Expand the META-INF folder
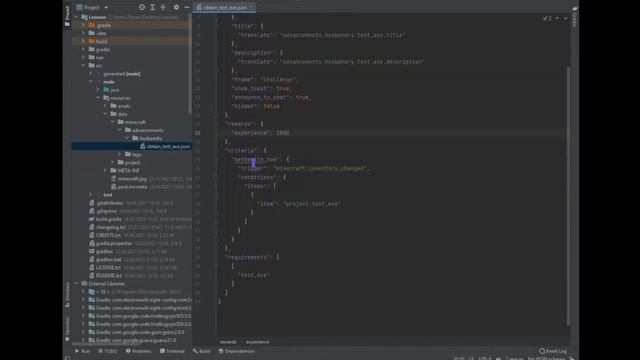The image size is (640, 360). [x=105, y=171]
